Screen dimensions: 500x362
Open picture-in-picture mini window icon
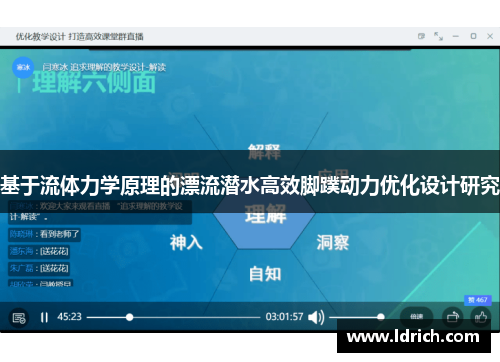pyautogui.click(x=421, y=36)
